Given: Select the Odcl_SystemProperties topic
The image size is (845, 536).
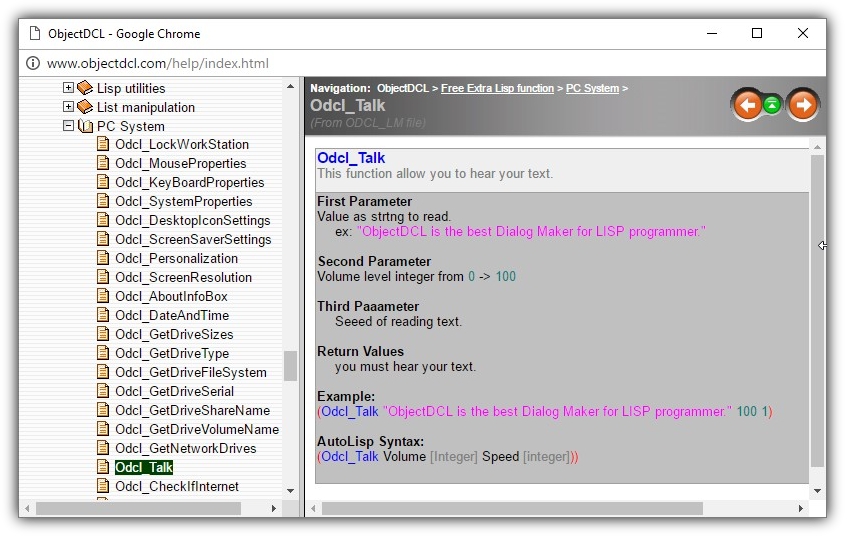Looking at the screenshot, I should tap(184, 201).
